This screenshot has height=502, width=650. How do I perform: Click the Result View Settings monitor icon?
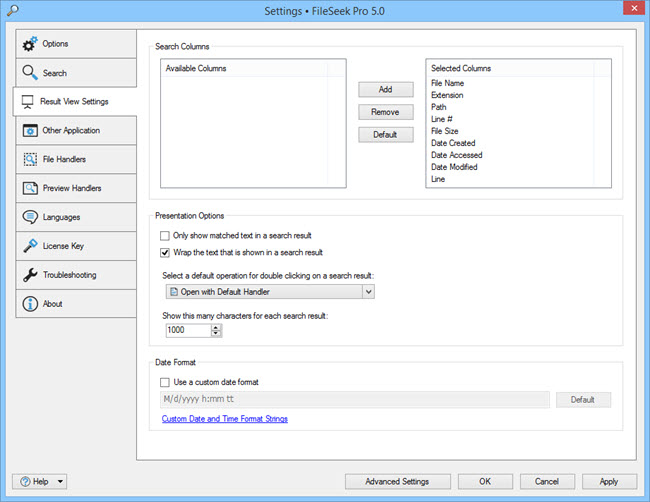point(27,102)
